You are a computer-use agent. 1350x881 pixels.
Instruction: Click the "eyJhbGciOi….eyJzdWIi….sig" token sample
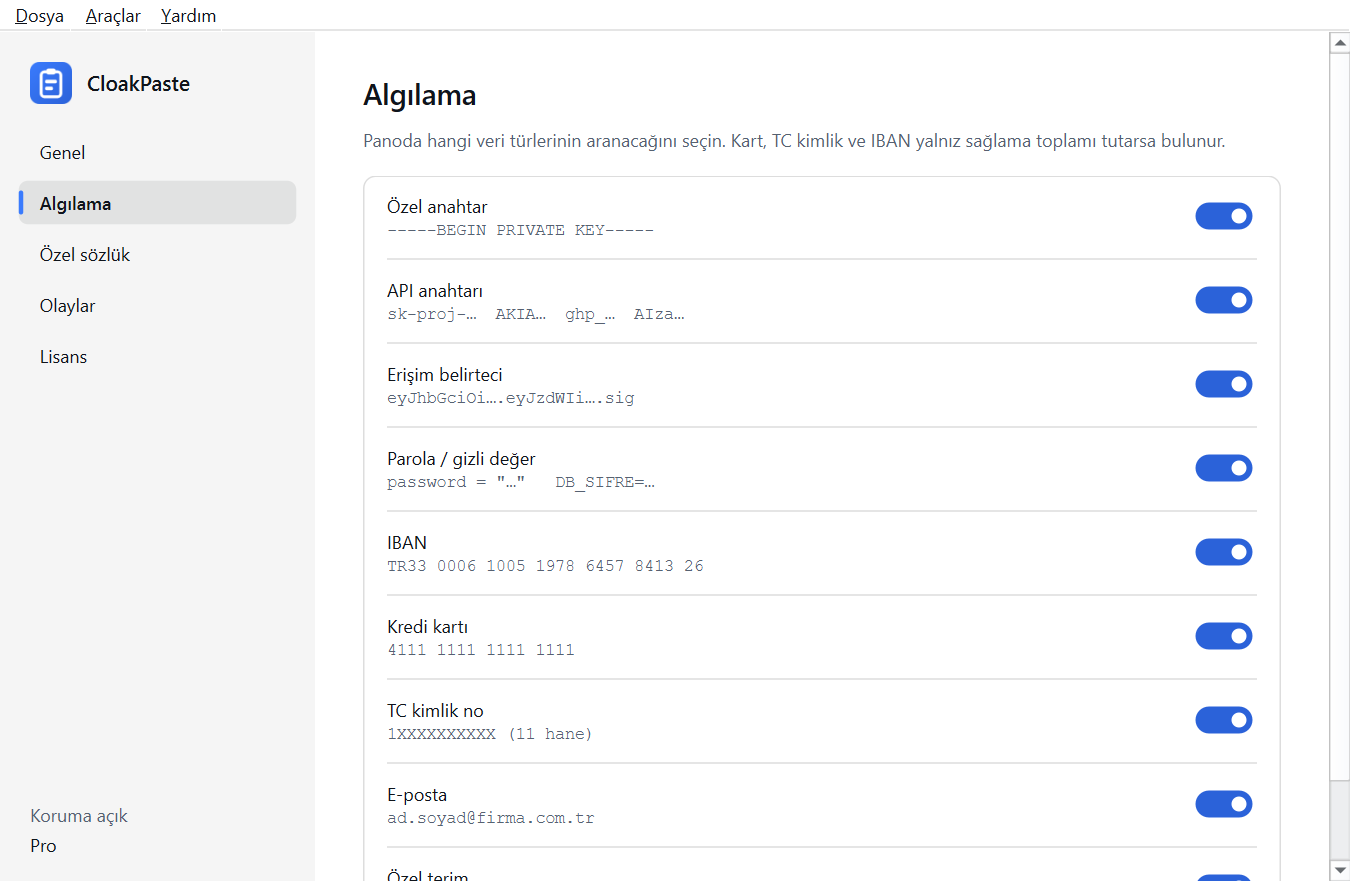coord(510,398)
